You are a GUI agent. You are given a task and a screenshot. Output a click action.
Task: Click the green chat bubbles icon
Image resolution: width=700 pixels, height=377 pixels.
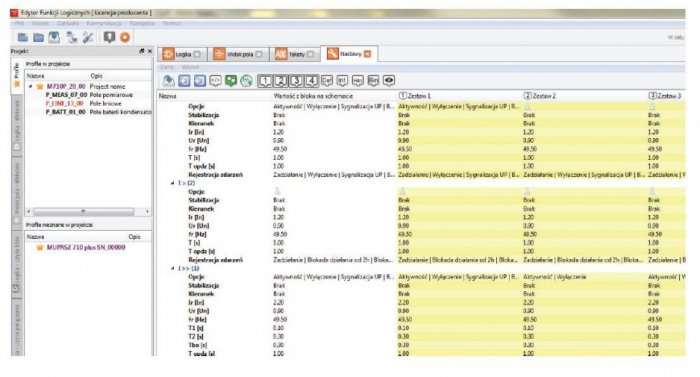point(231,81)
